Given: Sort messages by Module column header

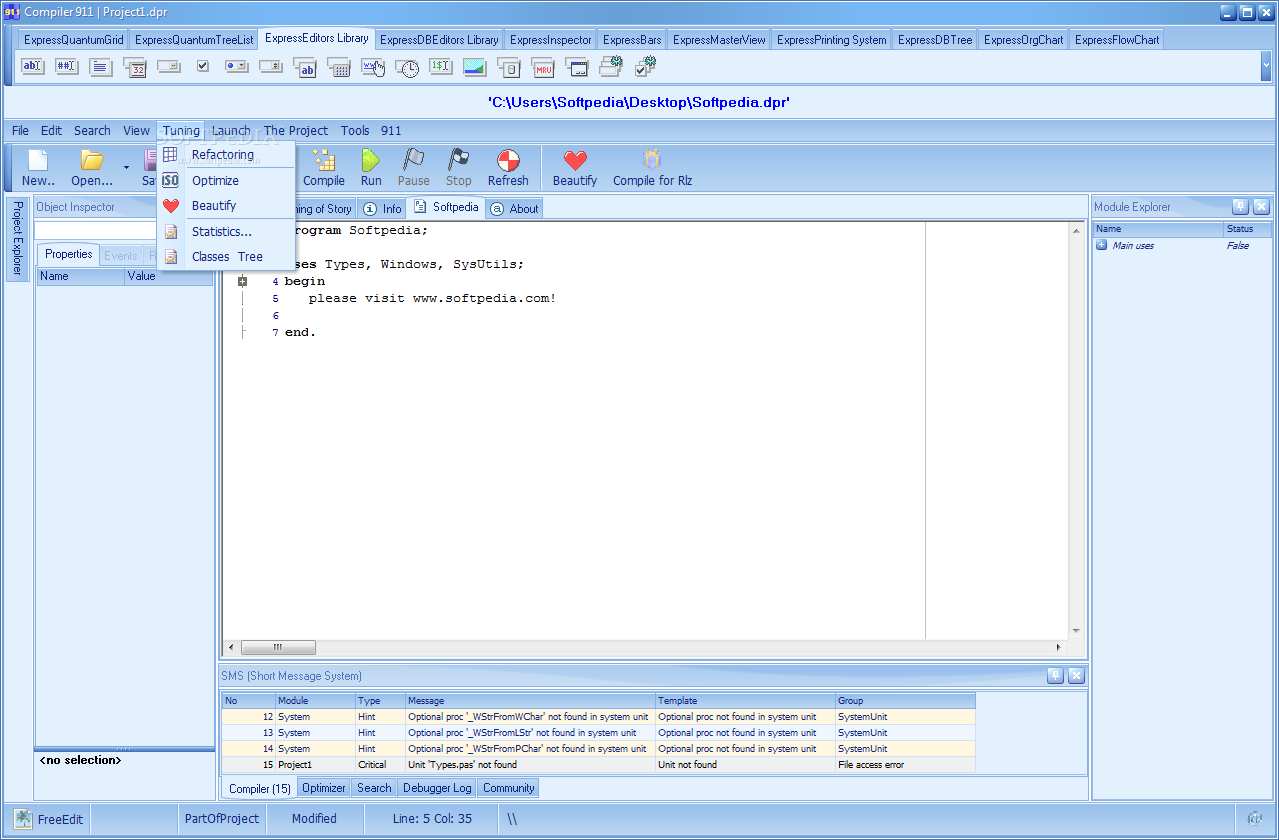Looking at the screenshot, I should click(x=315, y=701).
